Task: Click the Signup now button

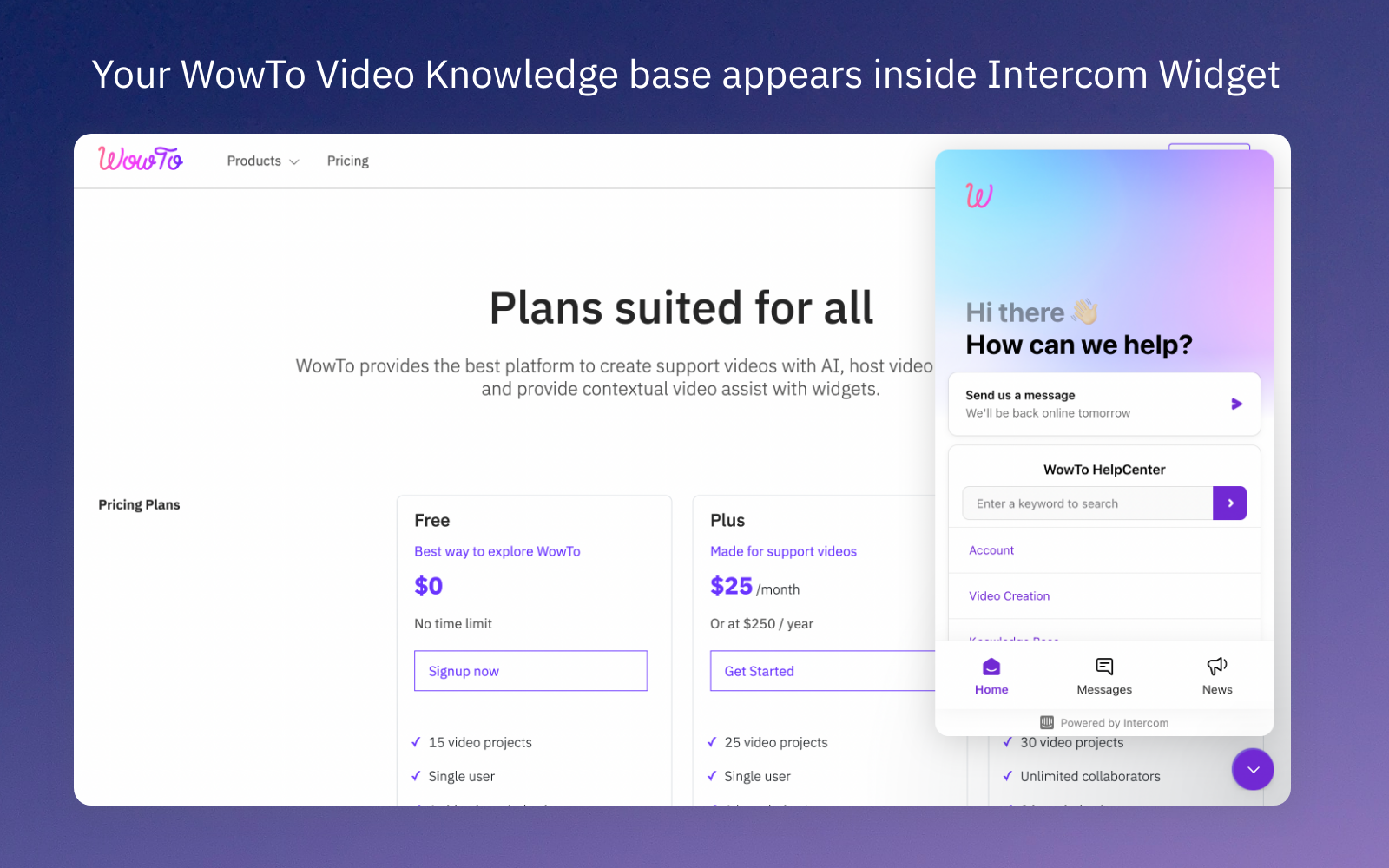Action: [530, 670]
